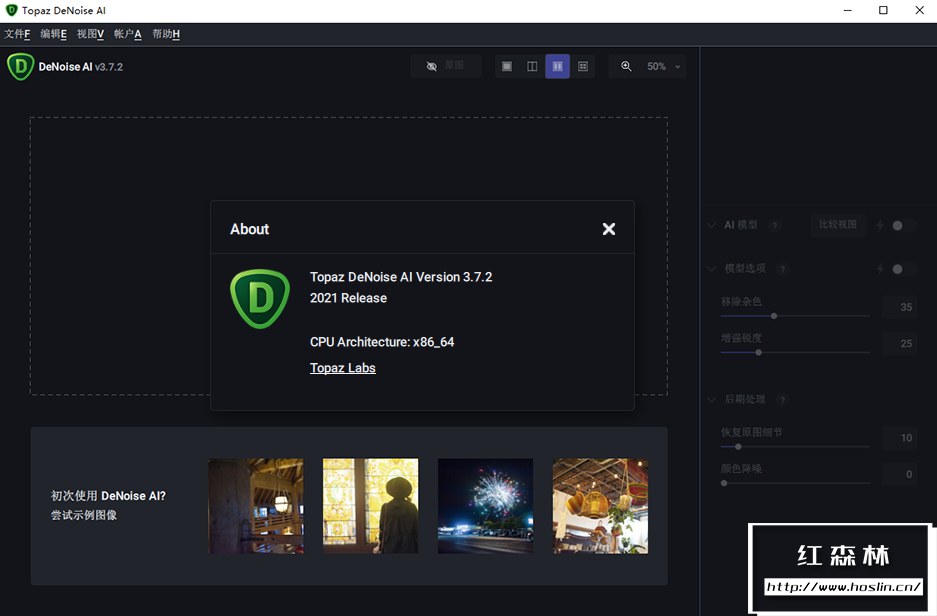This screenshot has height=616, width=937.
Task: Select the split view layout icon
Action: 532,66
